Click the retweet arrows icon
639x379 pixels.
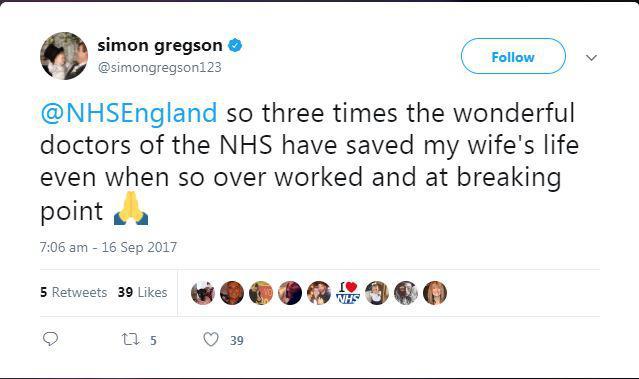click(131, 339)
